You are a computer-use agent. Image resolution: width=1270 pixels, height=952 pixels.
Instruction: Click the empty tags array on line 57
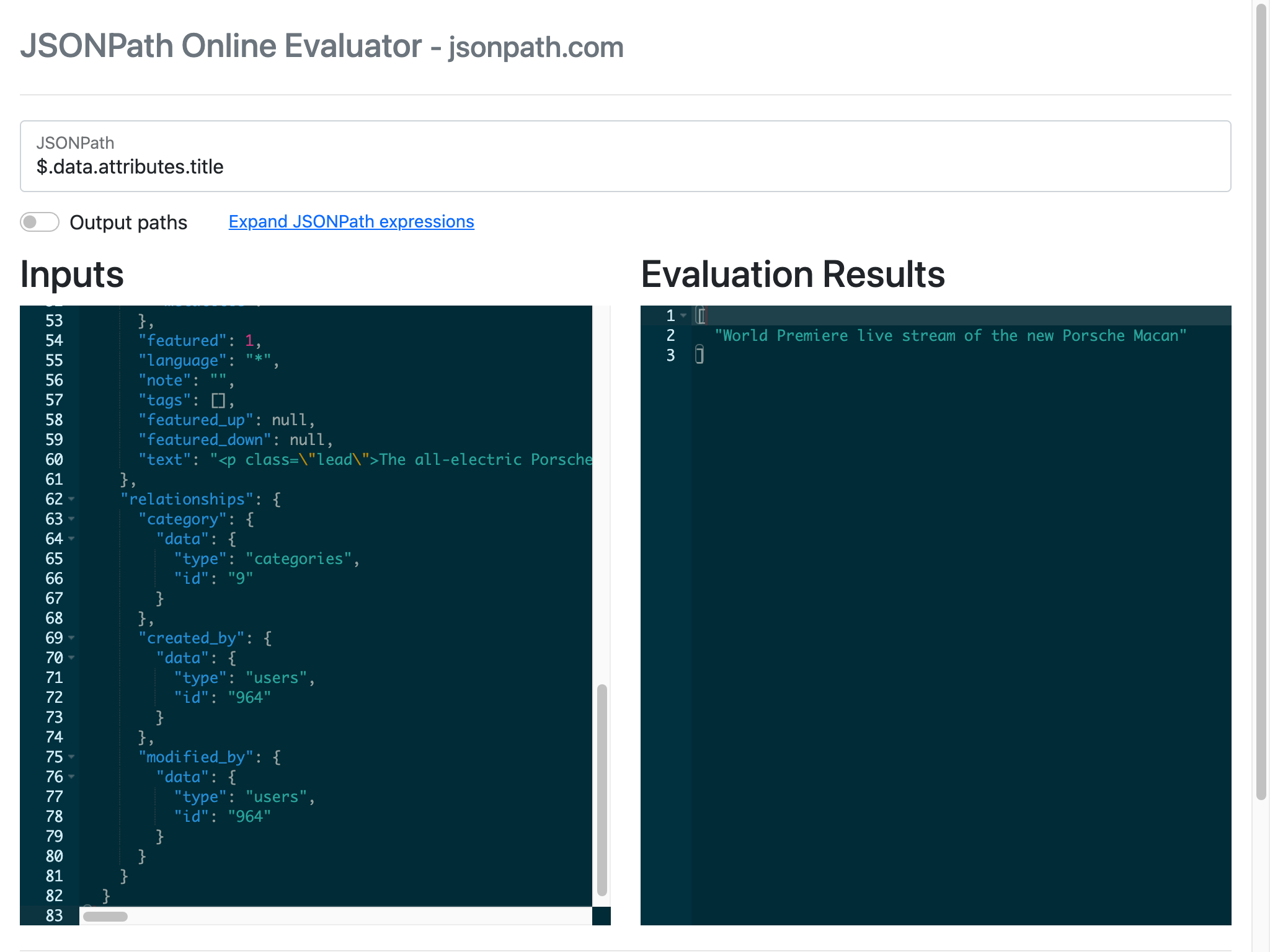[x=218, y=400]
